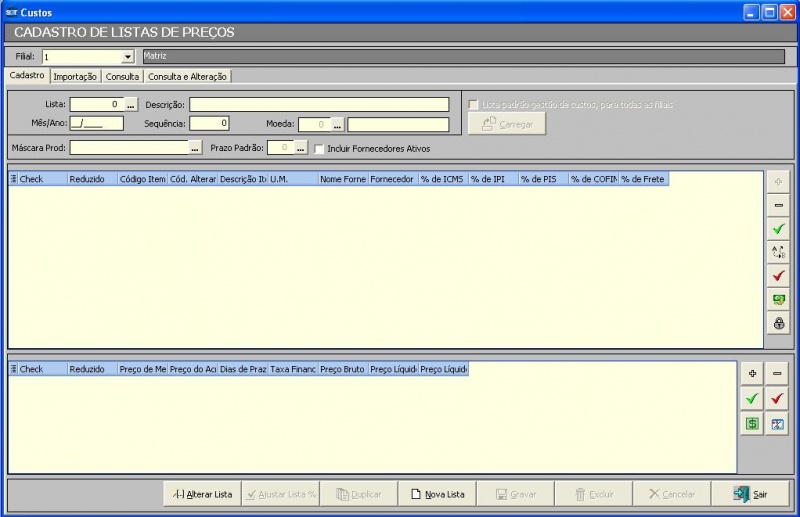Image resolution: width=800 pixels, height=517 pixels.
Task: Open the Lista lookup ellipsis button
Action: point(130,104)
